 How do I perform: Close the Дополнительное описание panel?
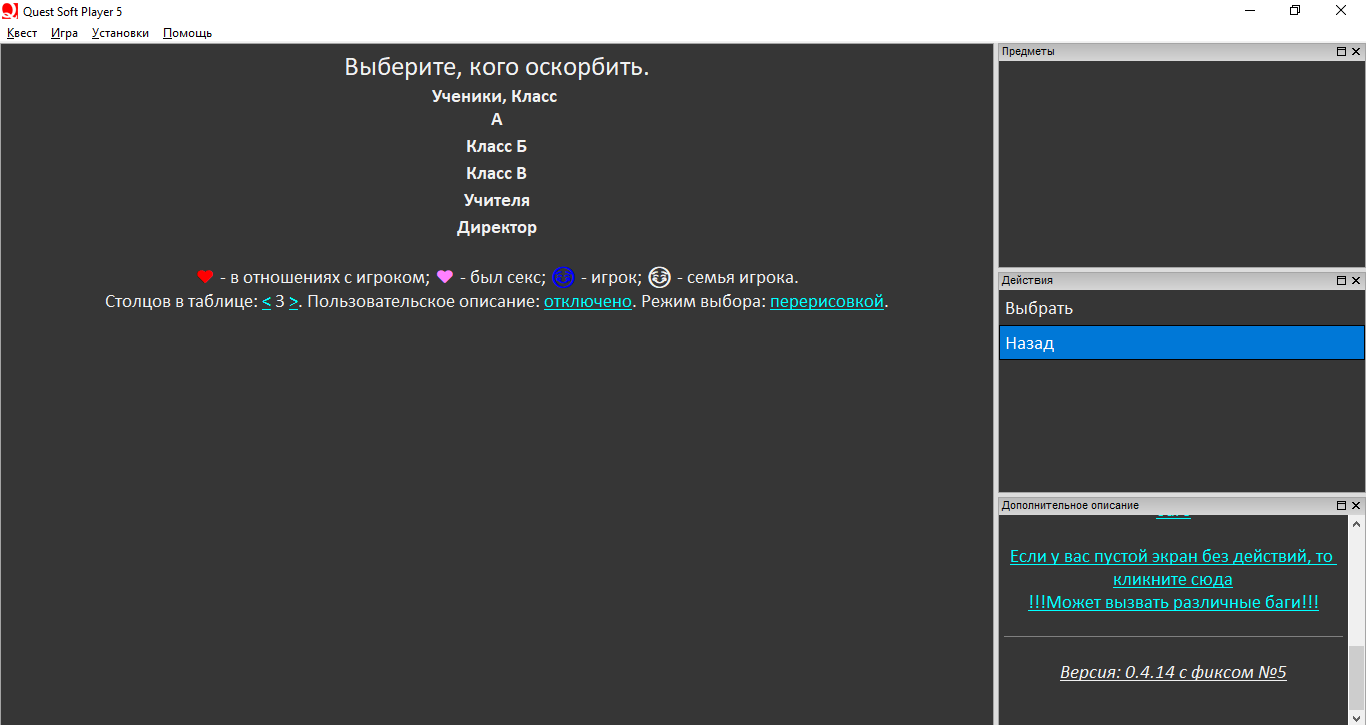1356,506
